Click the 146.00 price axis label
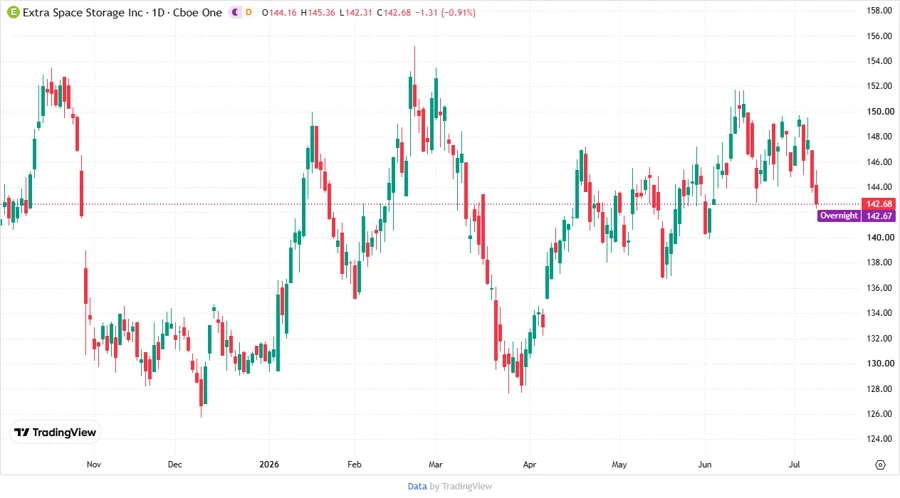Viewport: 900px width, 498px height. (x=879, y=162)
